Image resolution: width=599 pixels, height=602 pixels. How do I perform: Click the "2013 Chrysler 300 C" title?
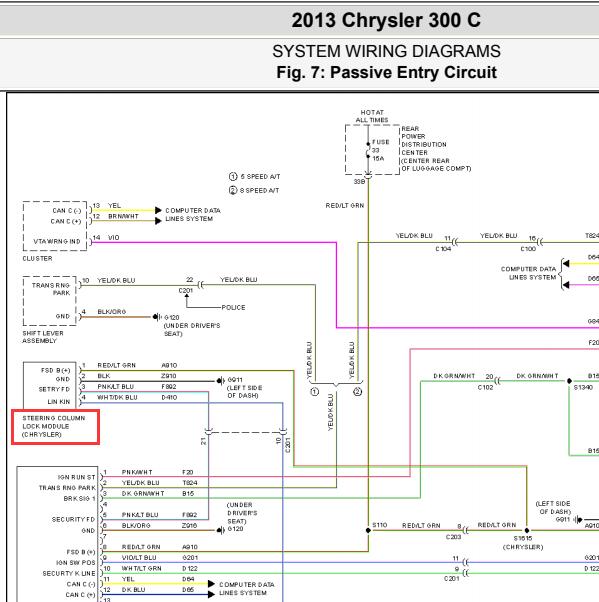(x=386, y=20)
